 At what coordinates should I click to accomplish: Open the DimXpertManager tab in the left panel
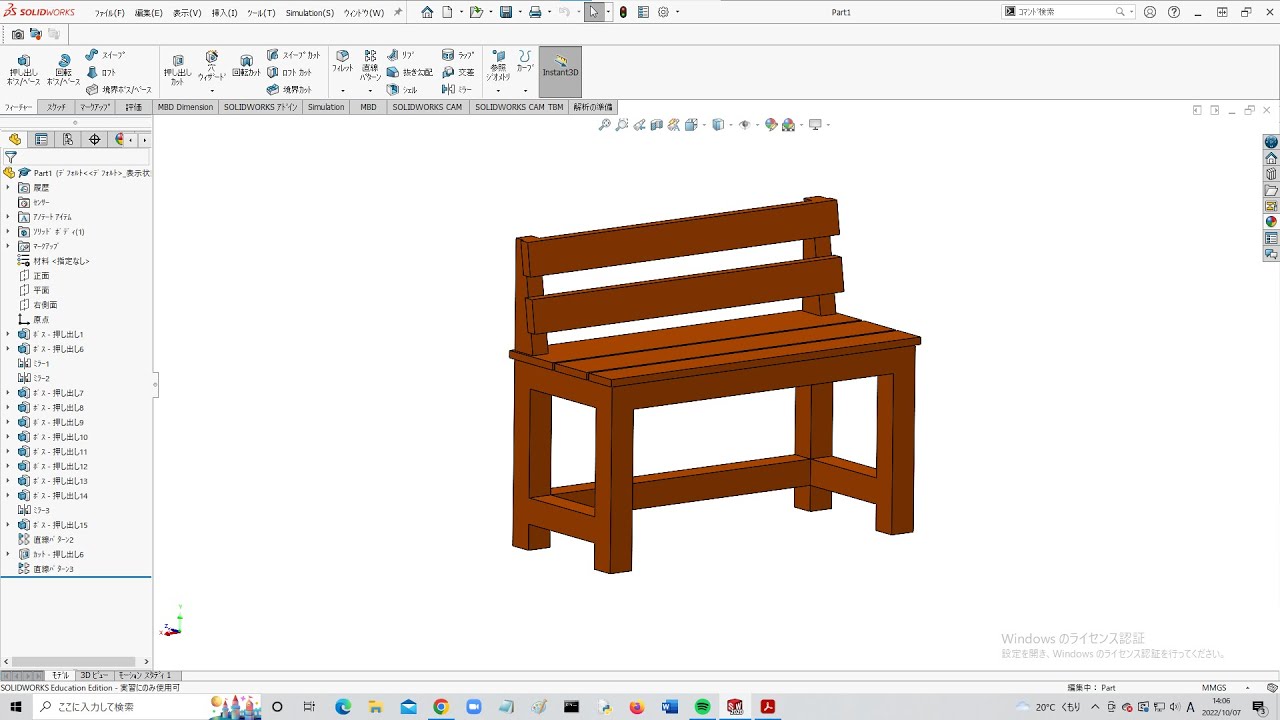point(95,140)
